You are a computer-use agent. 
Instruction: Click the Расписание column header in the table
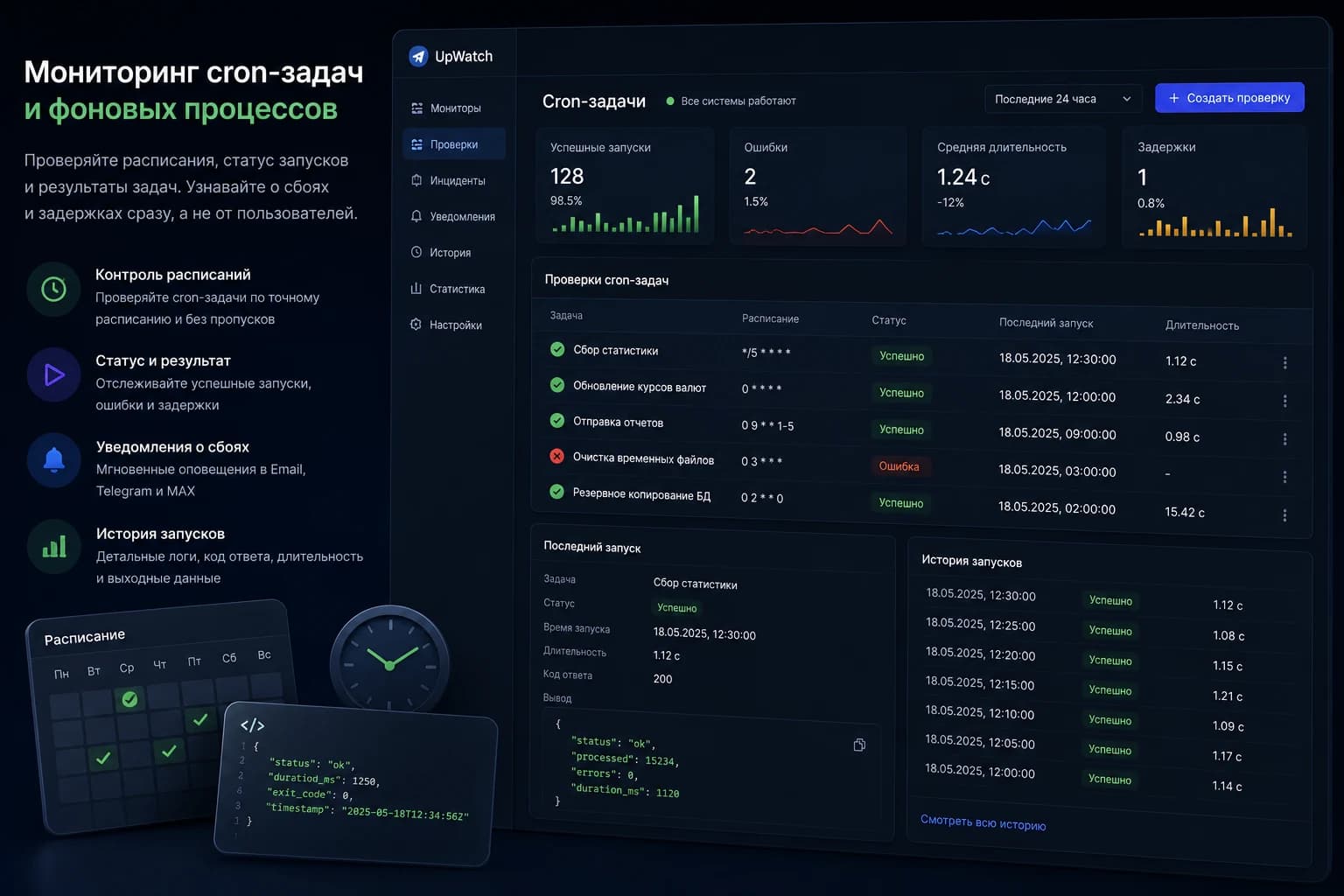(770, 318)
